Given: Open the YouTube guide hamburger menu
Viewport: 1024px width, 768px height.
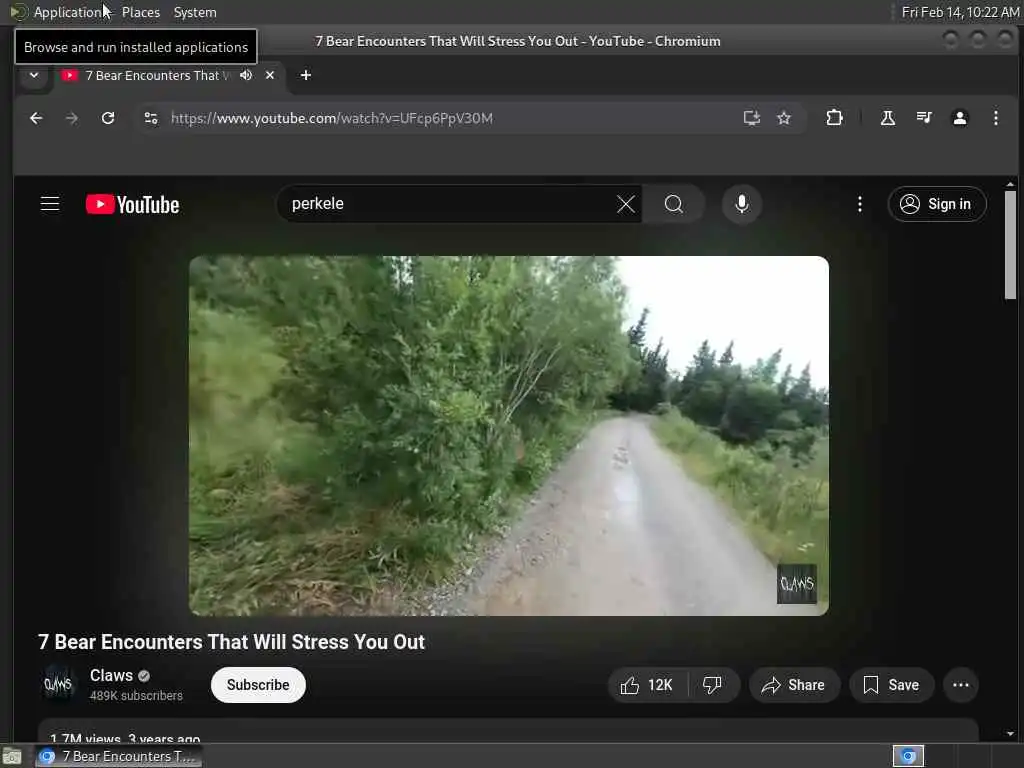Looking at the screenshot, I should (x=50, y=204).
